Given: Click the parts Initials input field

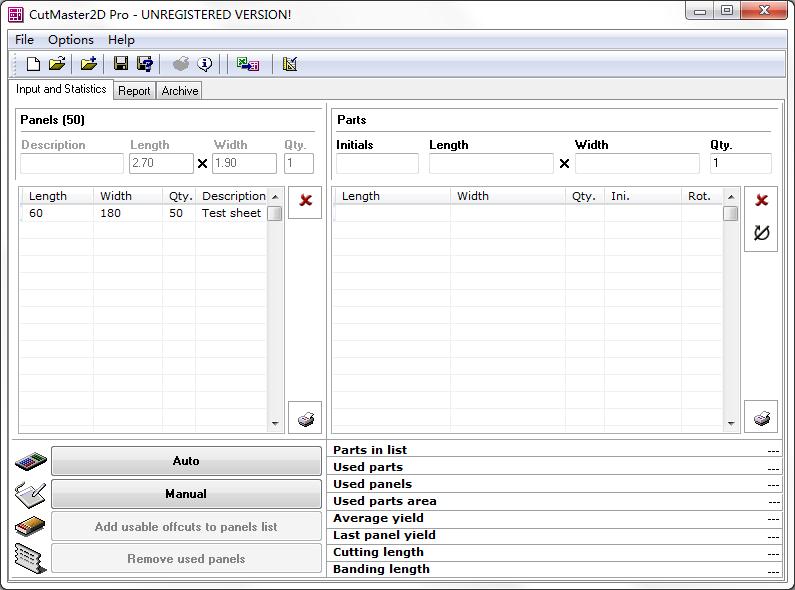Looking at the screenshot, I should click(377, 164).
